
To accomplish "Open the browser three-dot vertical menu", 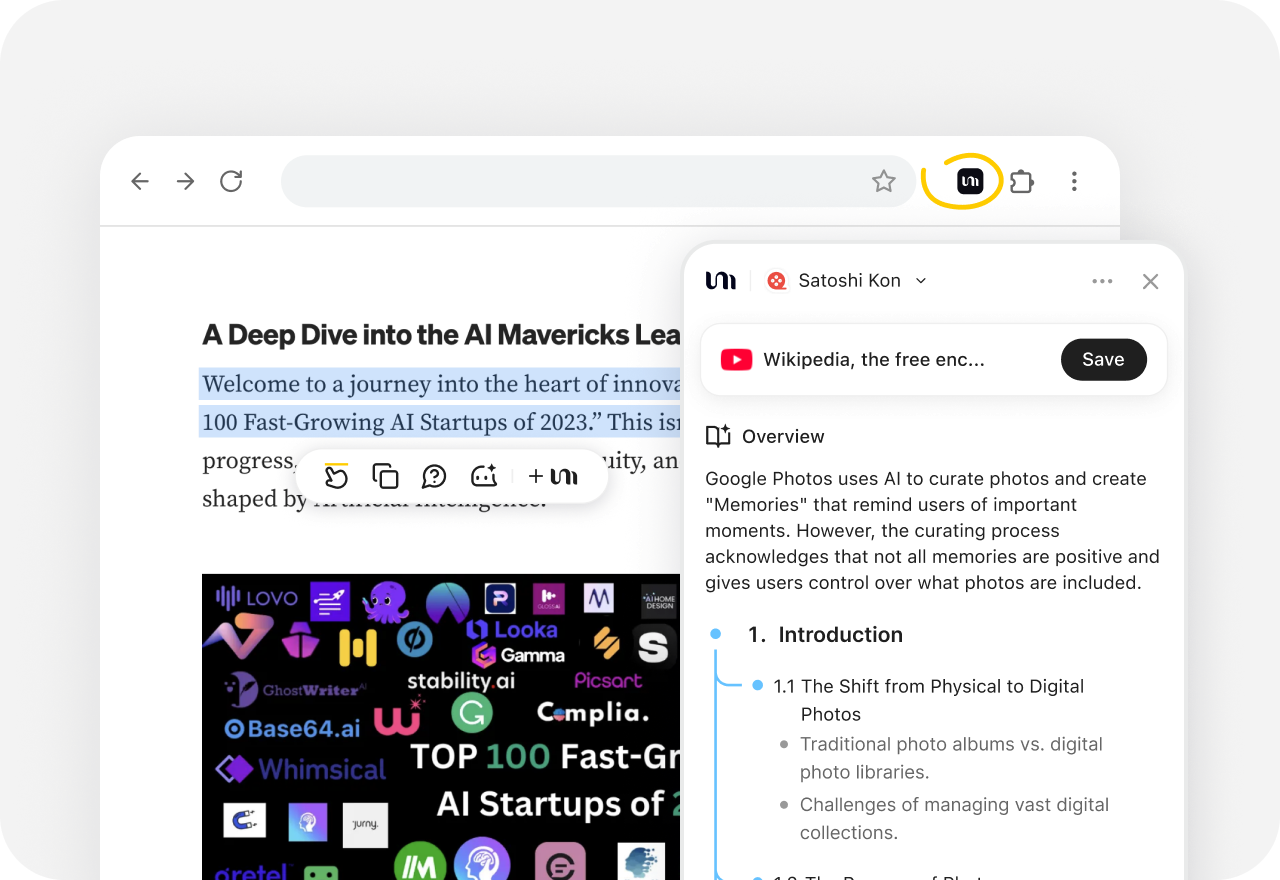I will point(1074,181).
